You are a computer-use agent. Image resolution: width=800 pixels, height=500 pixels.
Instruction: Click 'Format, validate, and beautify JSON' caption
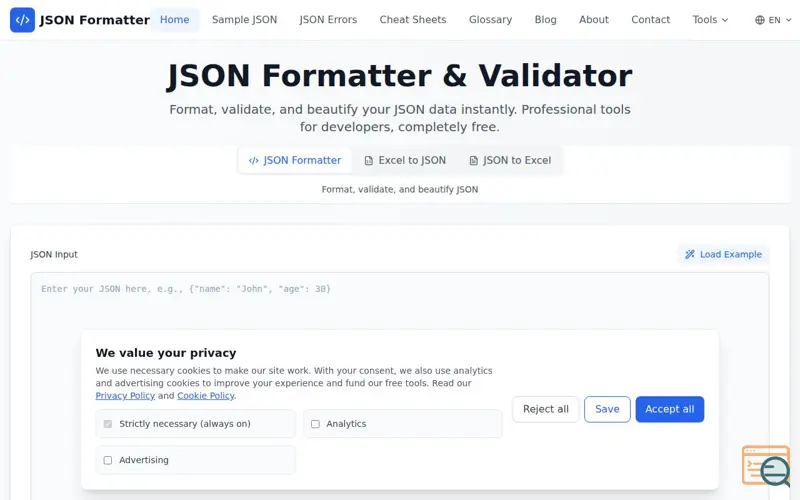(x=400, y=189)
